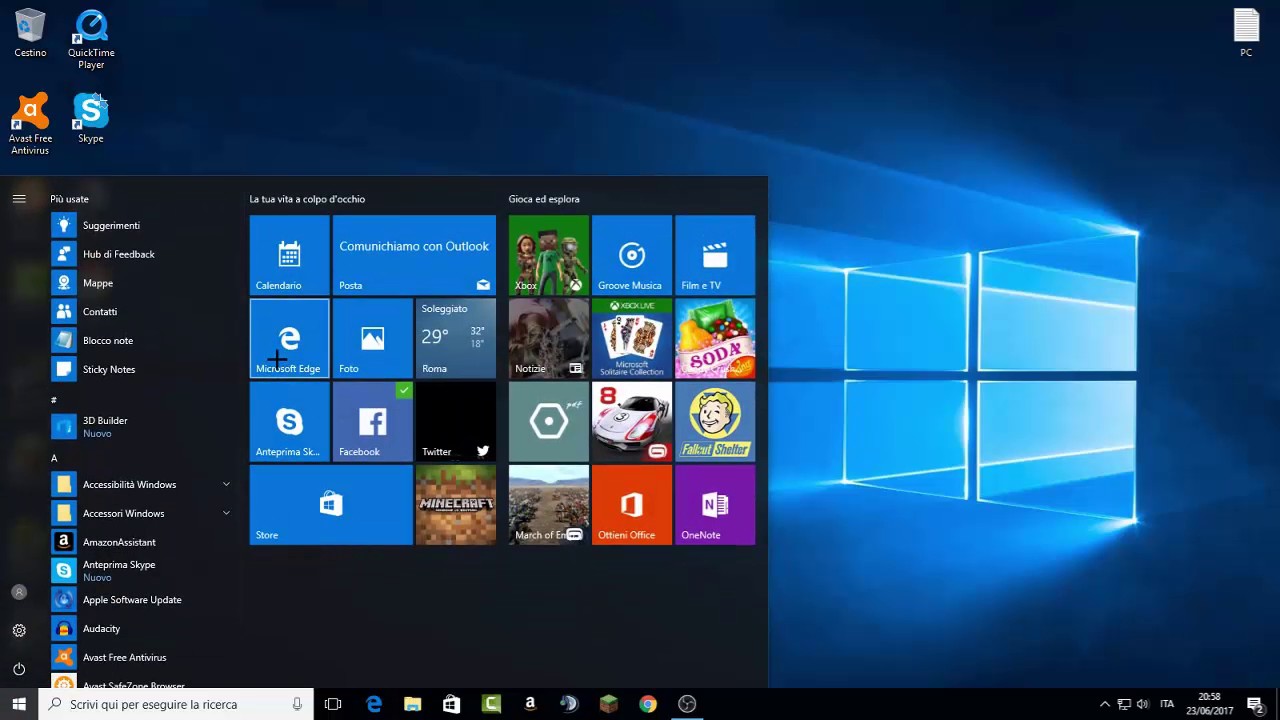Launch Microsoft Solitaire Collection tile
Image resolution: width=1280 pixels, height=720 pixels.
click(631, 338)
